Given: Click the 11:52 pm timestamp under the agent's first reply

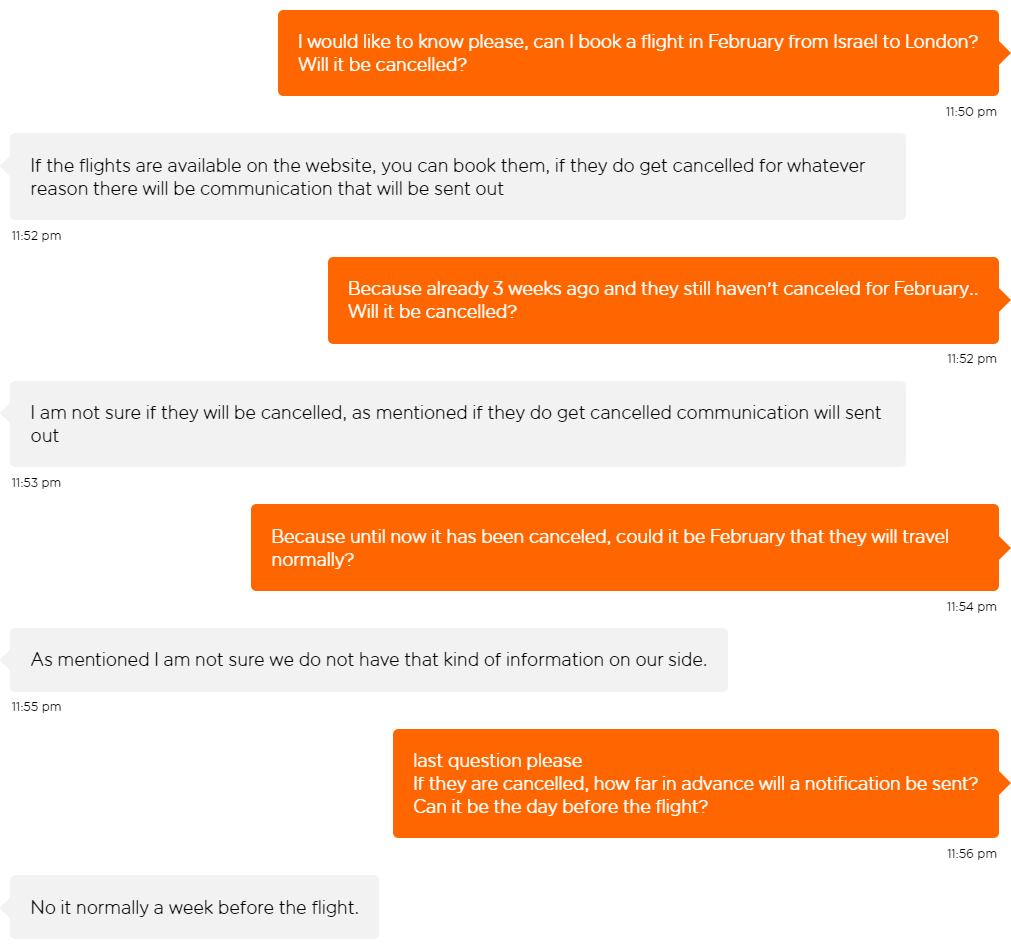Looking at the screenshot, I should [36, 236].
